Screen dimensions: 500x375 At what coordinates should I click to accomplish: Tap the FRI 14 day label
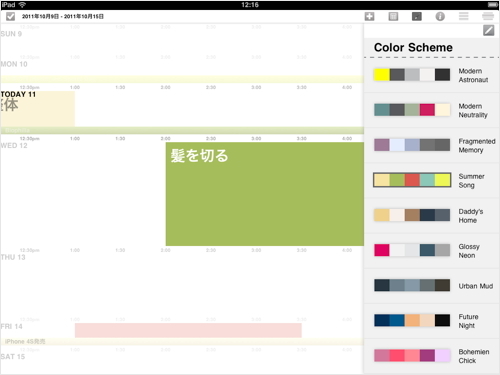click(x=12, y=327)
